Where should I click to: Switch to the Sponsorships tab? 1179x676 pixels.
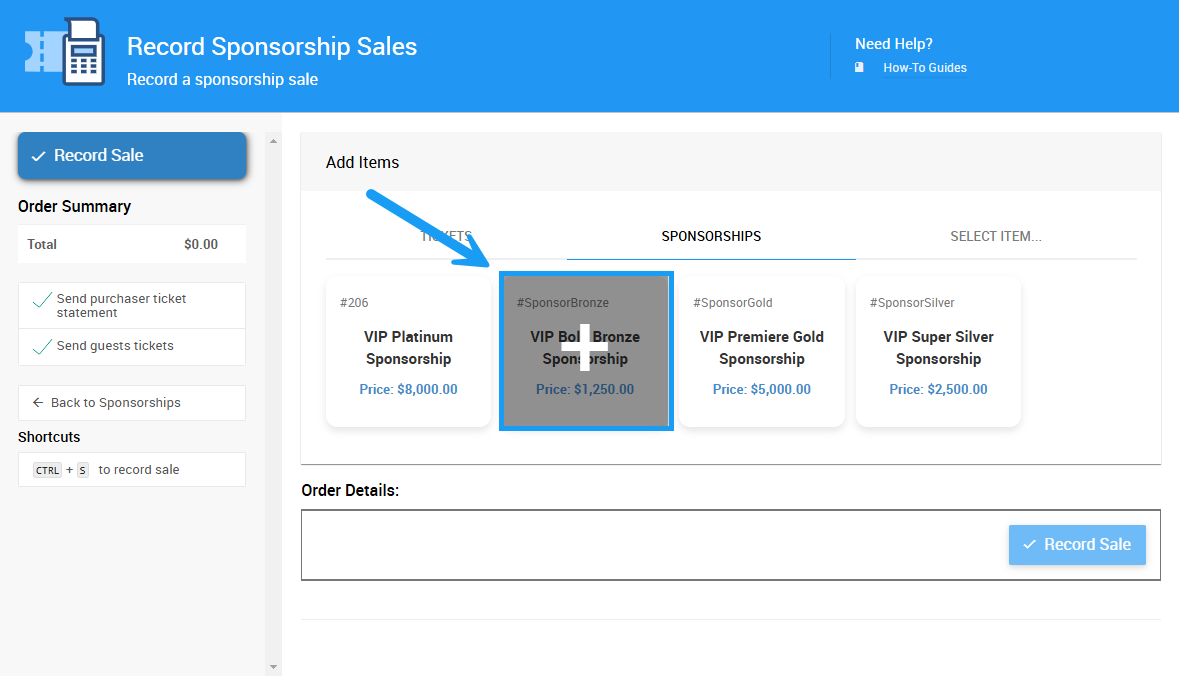[x=711, y=237]
